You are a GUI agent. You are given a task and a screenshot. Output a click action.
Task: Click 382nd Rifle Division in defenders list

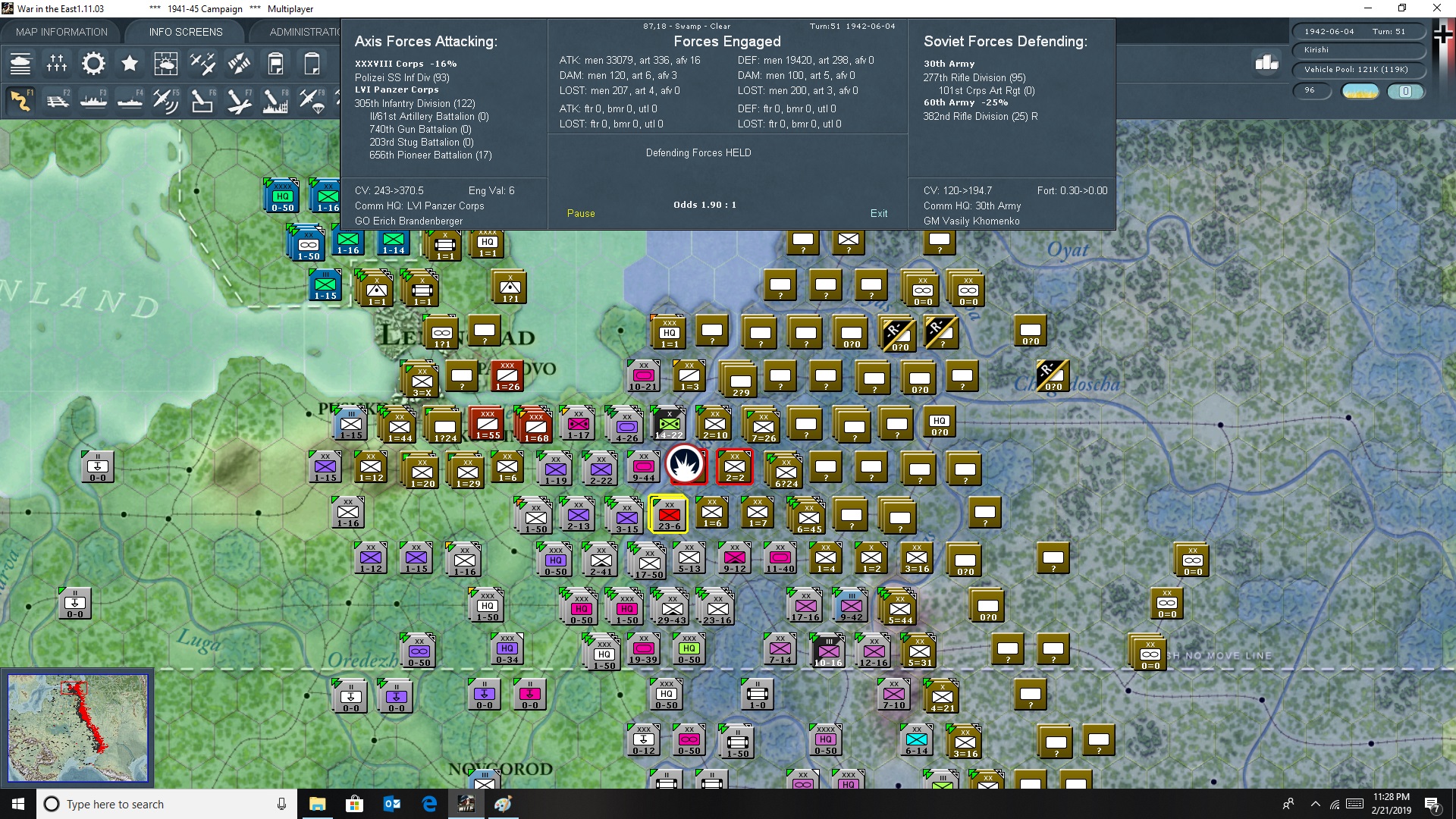tap(981, 116)
